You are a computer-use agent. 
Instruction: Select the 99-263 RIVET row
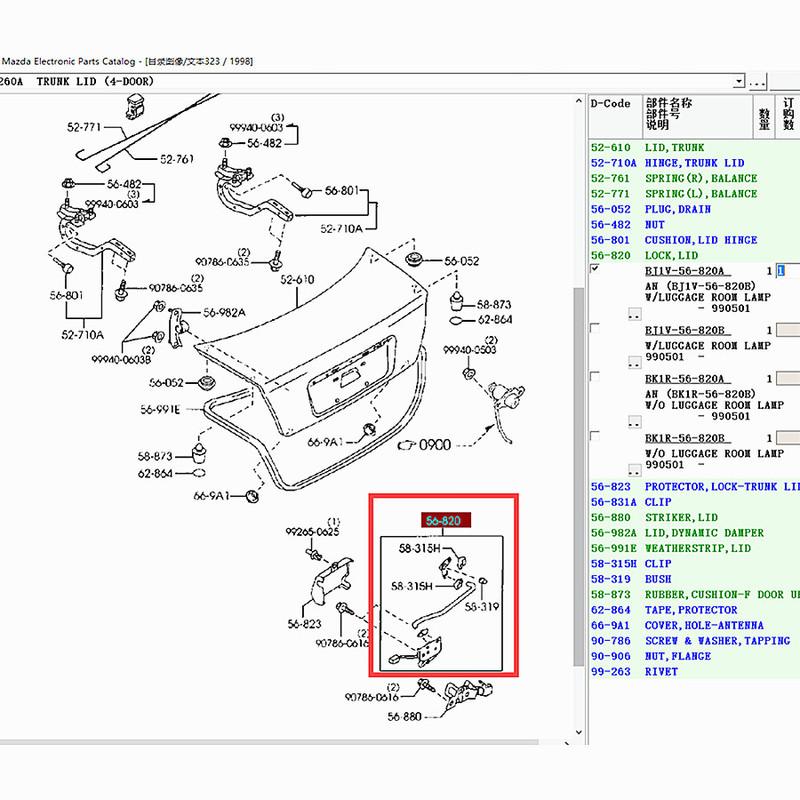[694, 671]
